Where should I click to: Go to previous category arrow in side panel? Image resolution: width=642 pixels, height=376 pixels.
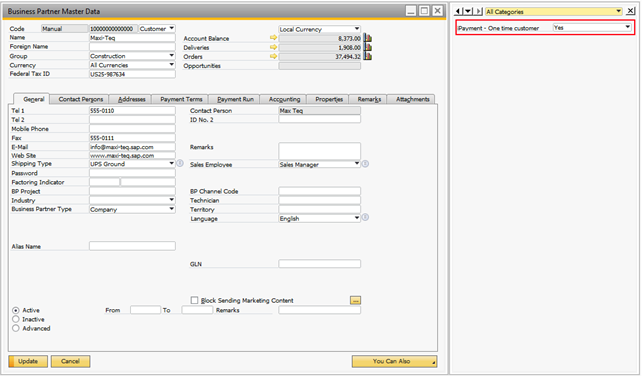click(459, 11)
